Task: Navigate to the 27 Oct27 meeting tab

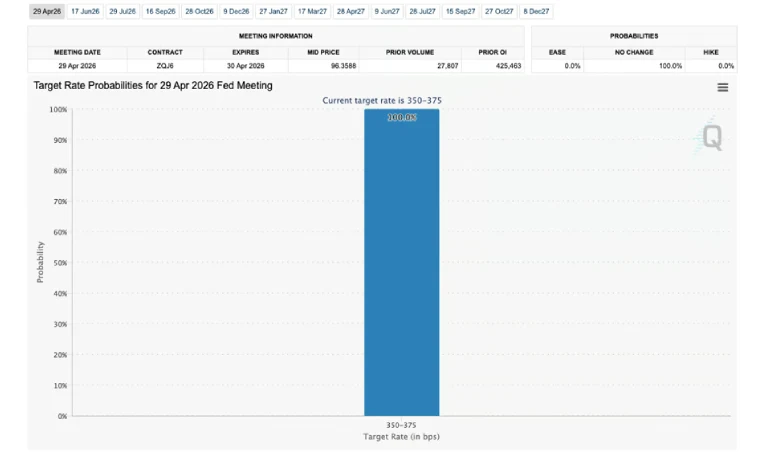Action: point(499,12)
